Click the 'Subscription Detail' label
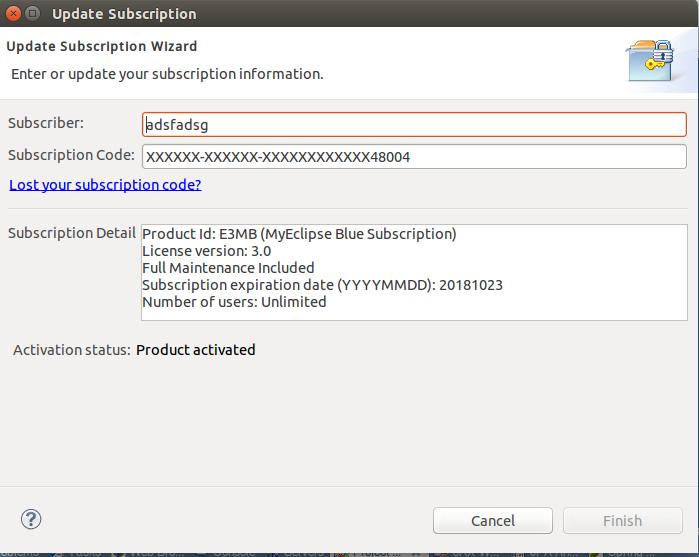The width and height of the screenshot is (699, 557). pyautogui.click(x=72, y=233)
